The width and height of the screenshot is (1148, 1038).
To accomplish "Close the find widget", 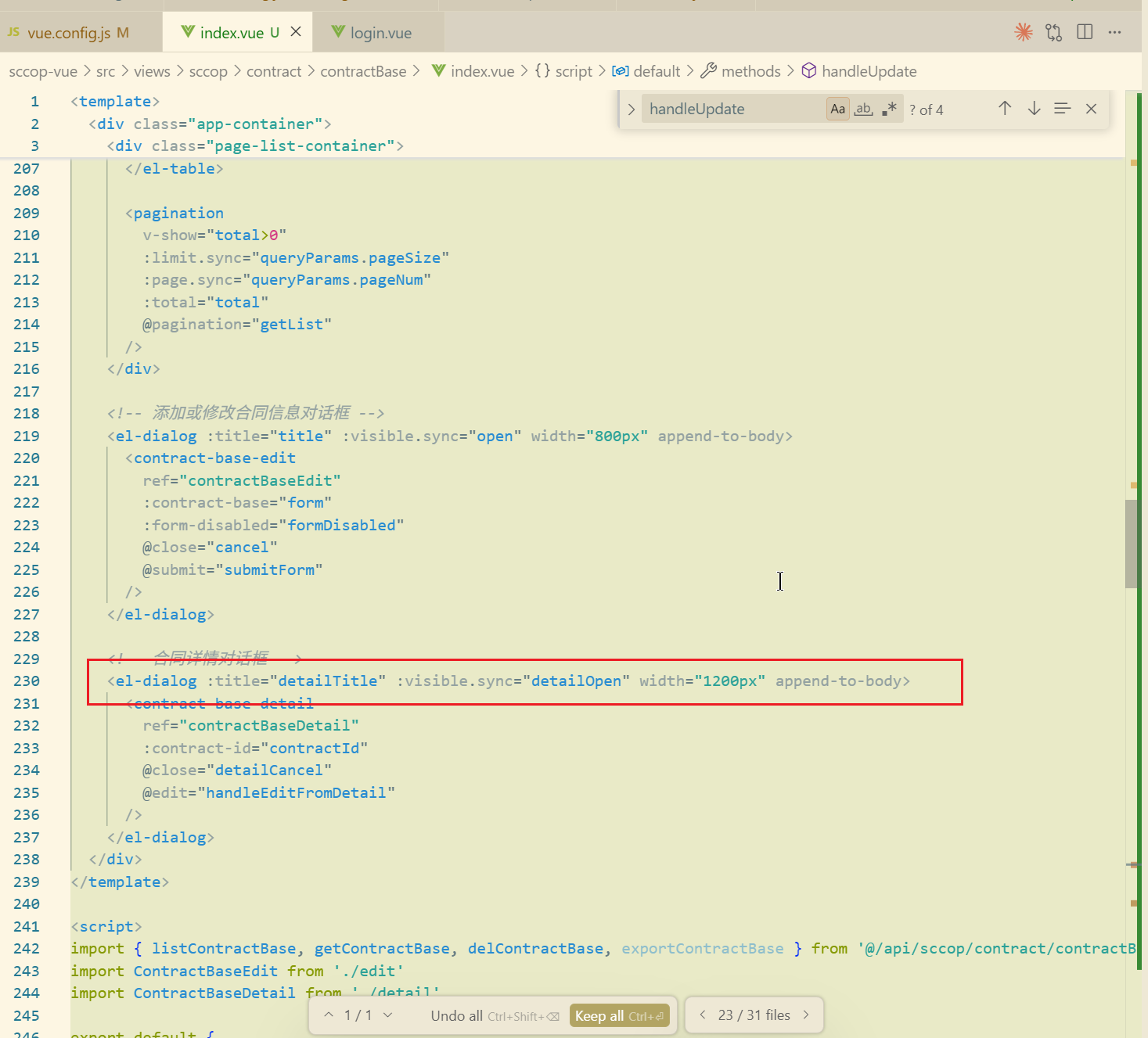I will click(x=1091, y=109).
